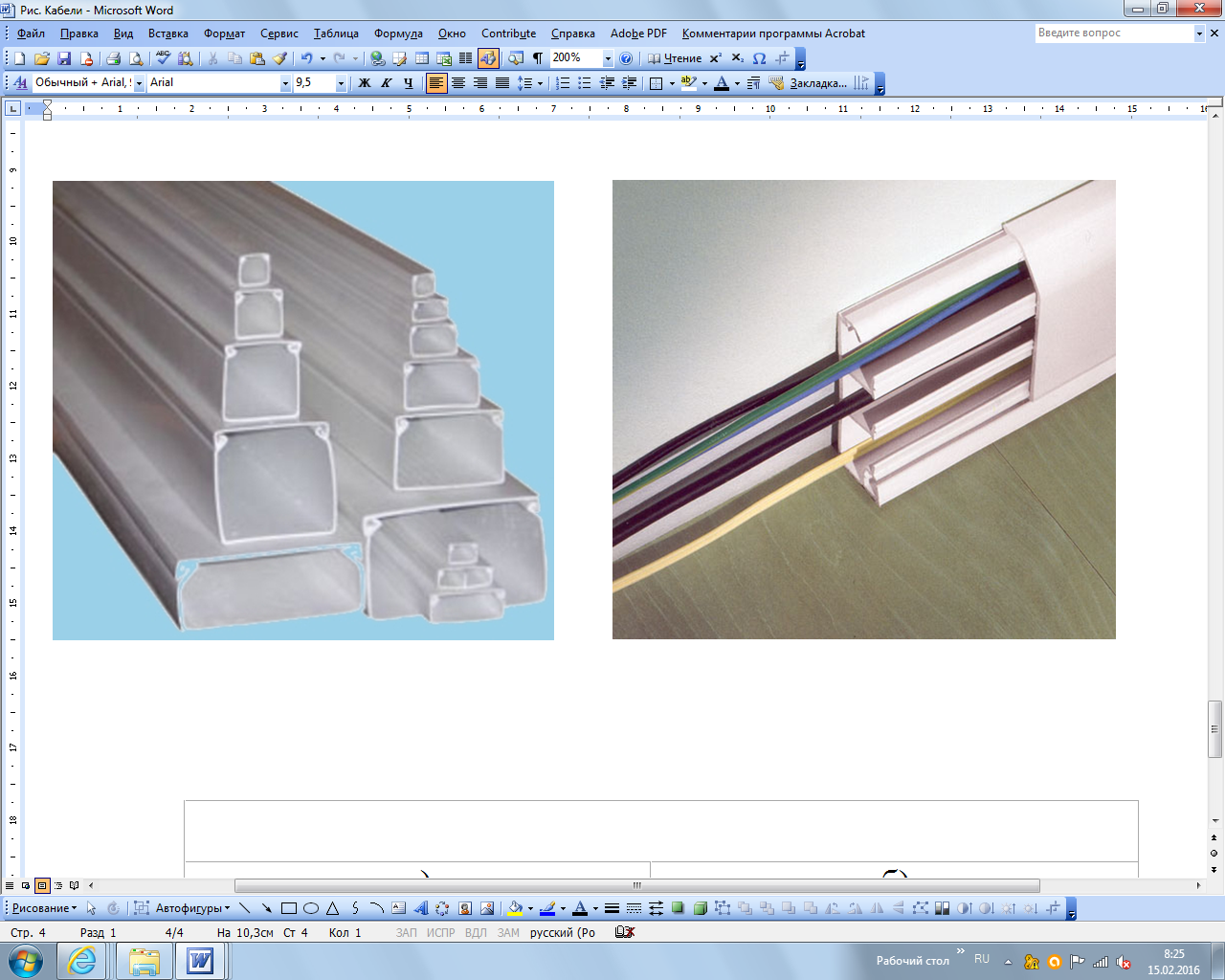Open the Вставка menu
The height and width of the screenshot is (980, 1225).
168,33
